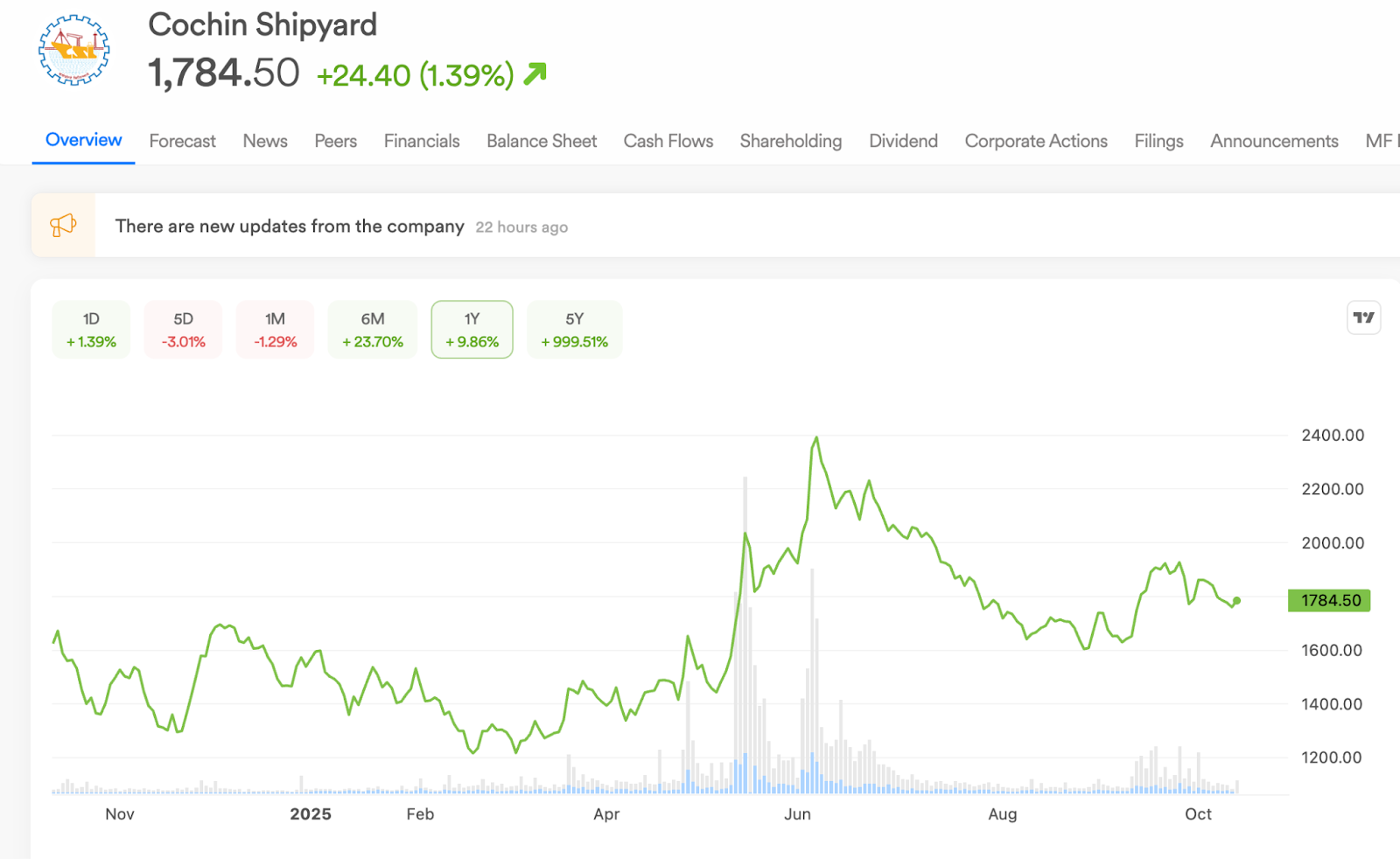Go to the Peers tab

click(335, 141)
